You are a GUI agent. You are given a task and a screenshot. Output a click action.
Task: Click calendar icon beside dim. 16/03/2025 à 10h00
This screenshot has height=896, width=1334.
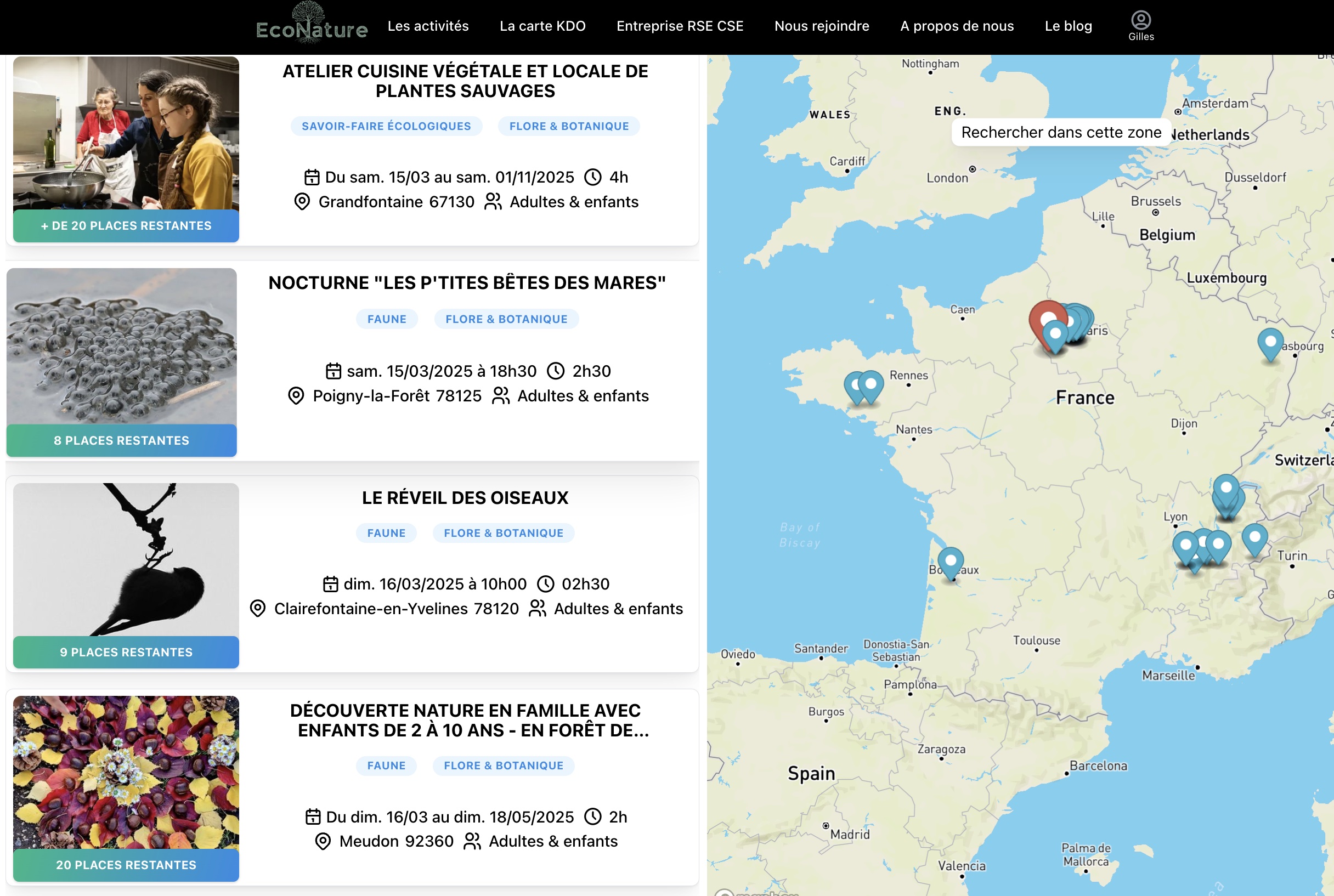[330, 584]
